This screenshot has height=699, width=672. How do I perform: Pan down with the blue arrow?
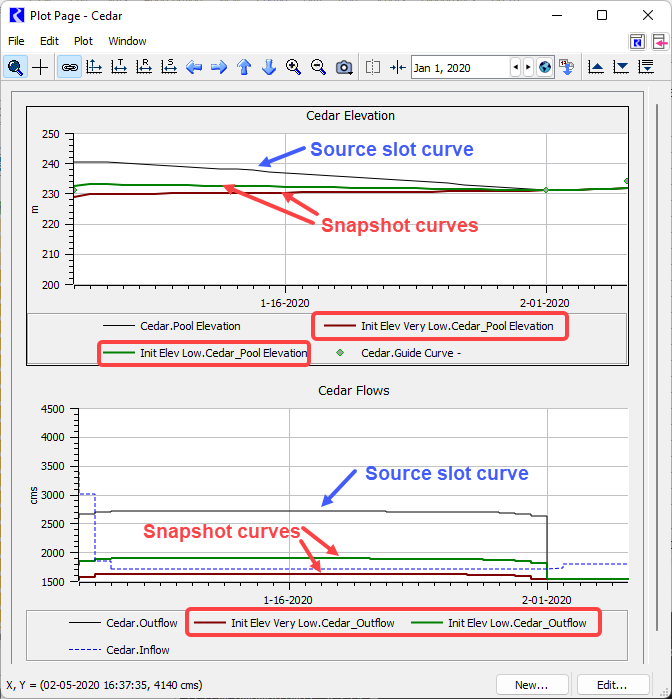click(268, 67)
